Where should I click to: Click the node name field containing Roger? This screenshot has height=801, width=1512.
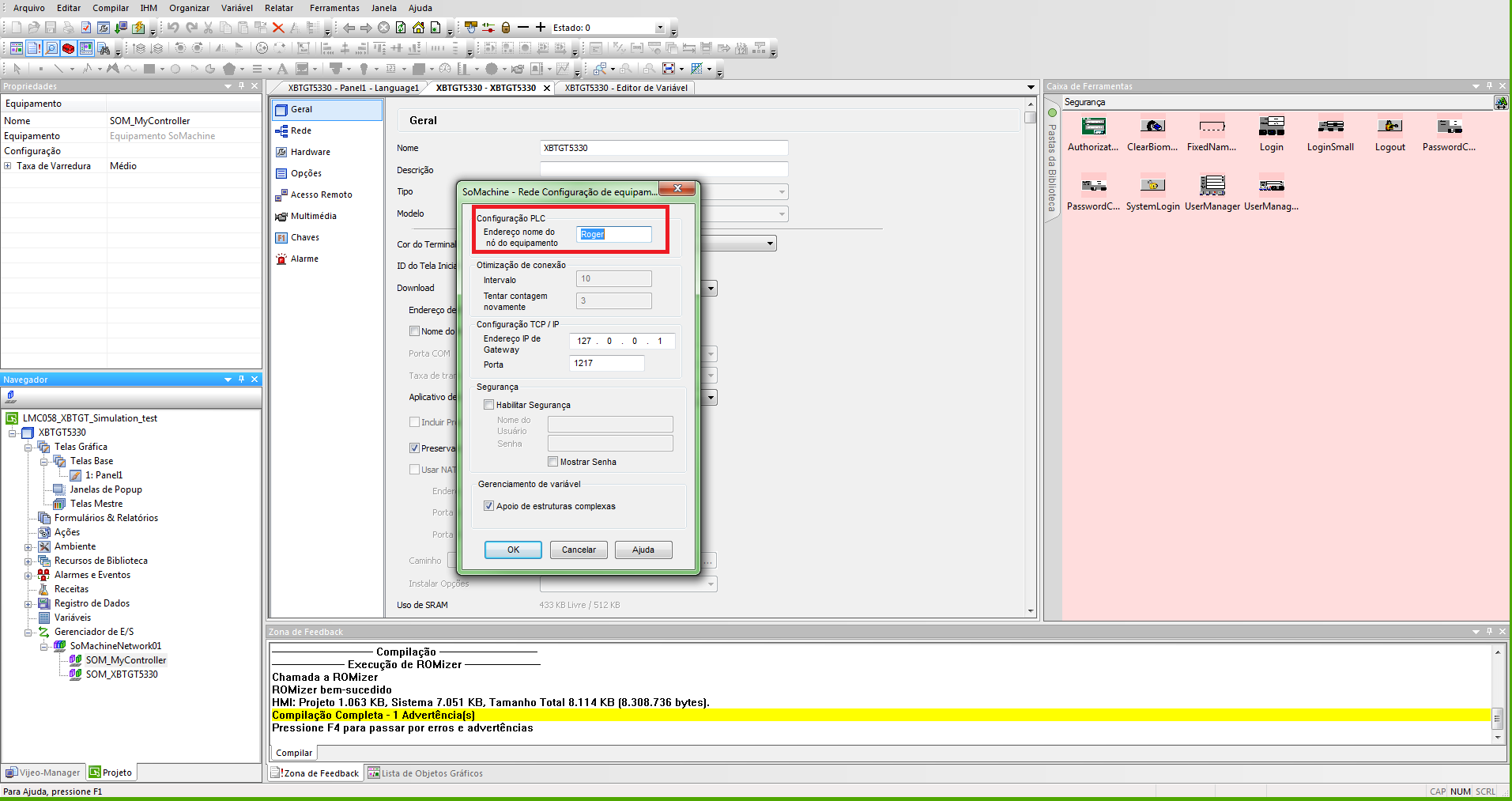coord(614,234)
